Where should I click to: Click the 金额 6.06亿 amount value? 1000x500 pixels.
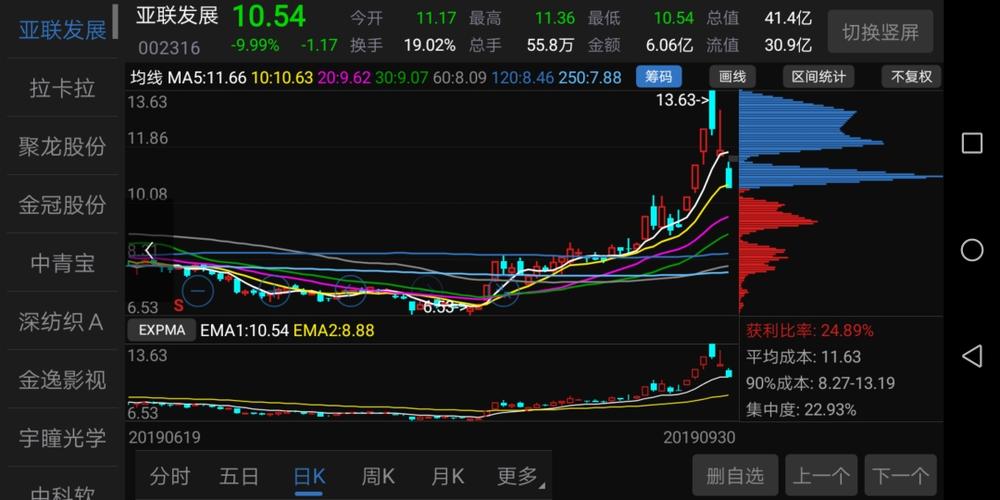668,45
